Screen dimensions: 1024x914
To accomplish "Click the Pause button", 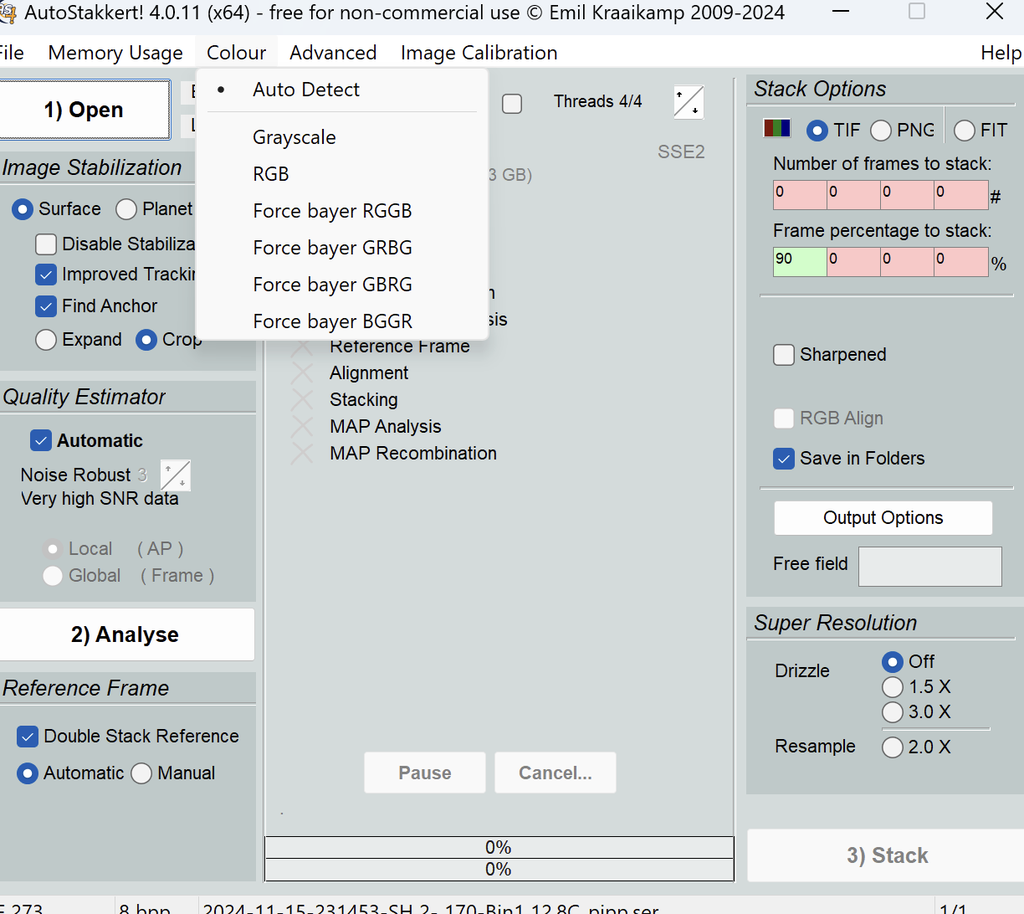I will click(x=424, y=772).
